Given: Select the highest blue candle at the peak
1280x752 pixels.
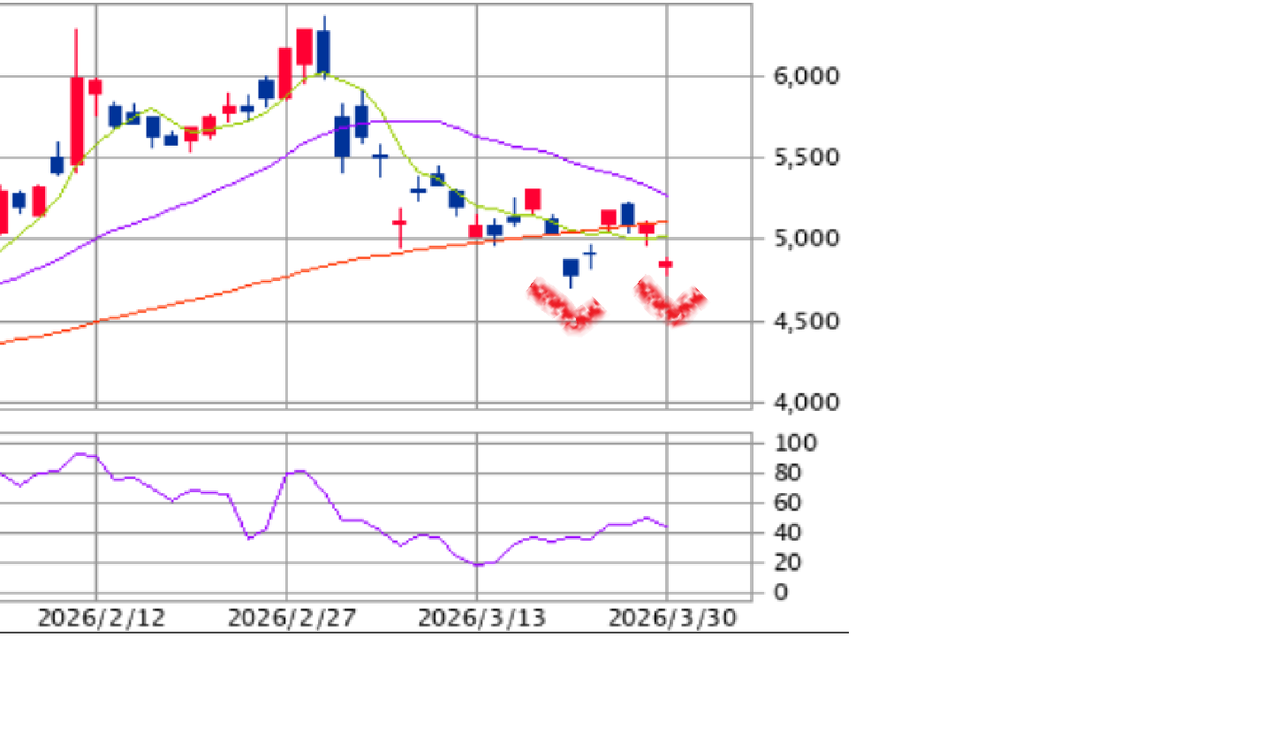Looking at the screenshot, I should coord(323,50).
